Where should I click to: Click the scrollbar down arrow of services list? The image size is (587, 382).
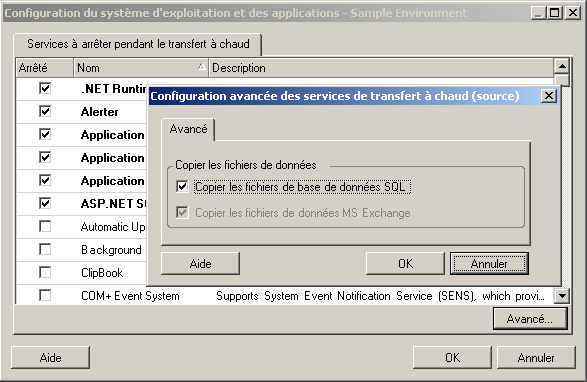[562, 296]
